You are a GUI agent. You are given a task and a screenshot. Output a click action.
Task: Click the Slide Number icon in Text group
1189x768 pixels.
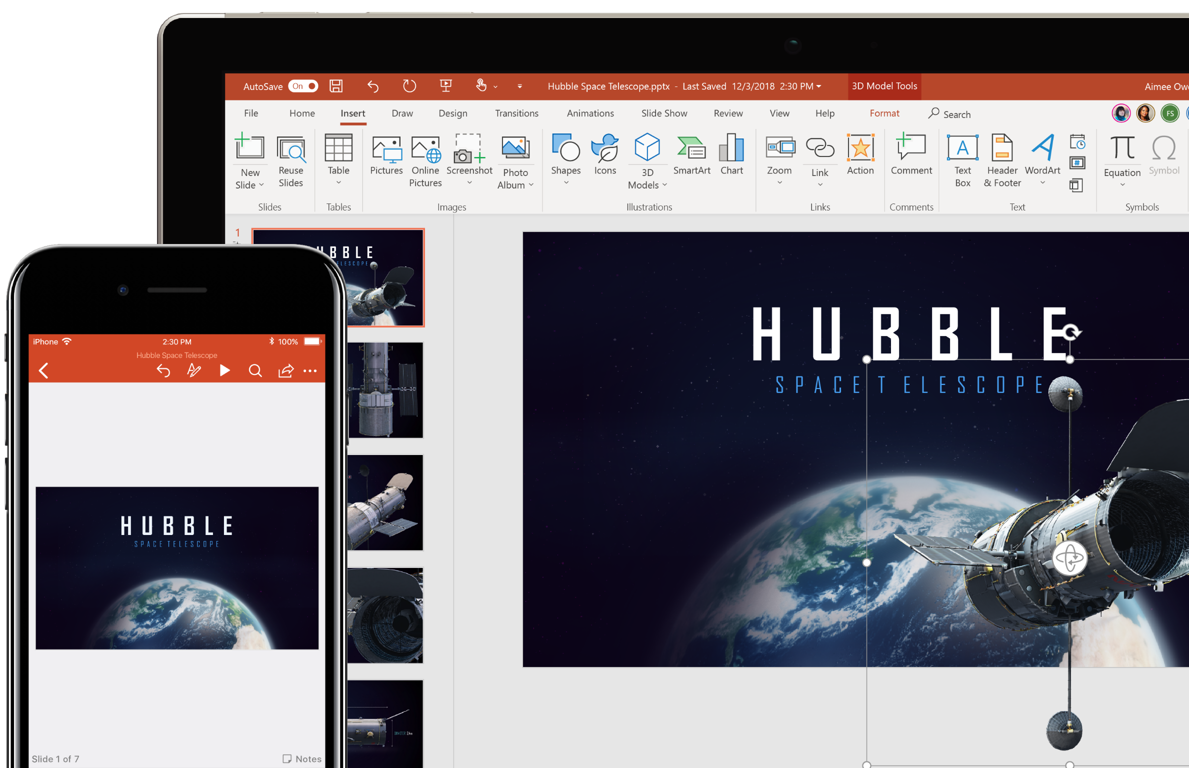1078,162
